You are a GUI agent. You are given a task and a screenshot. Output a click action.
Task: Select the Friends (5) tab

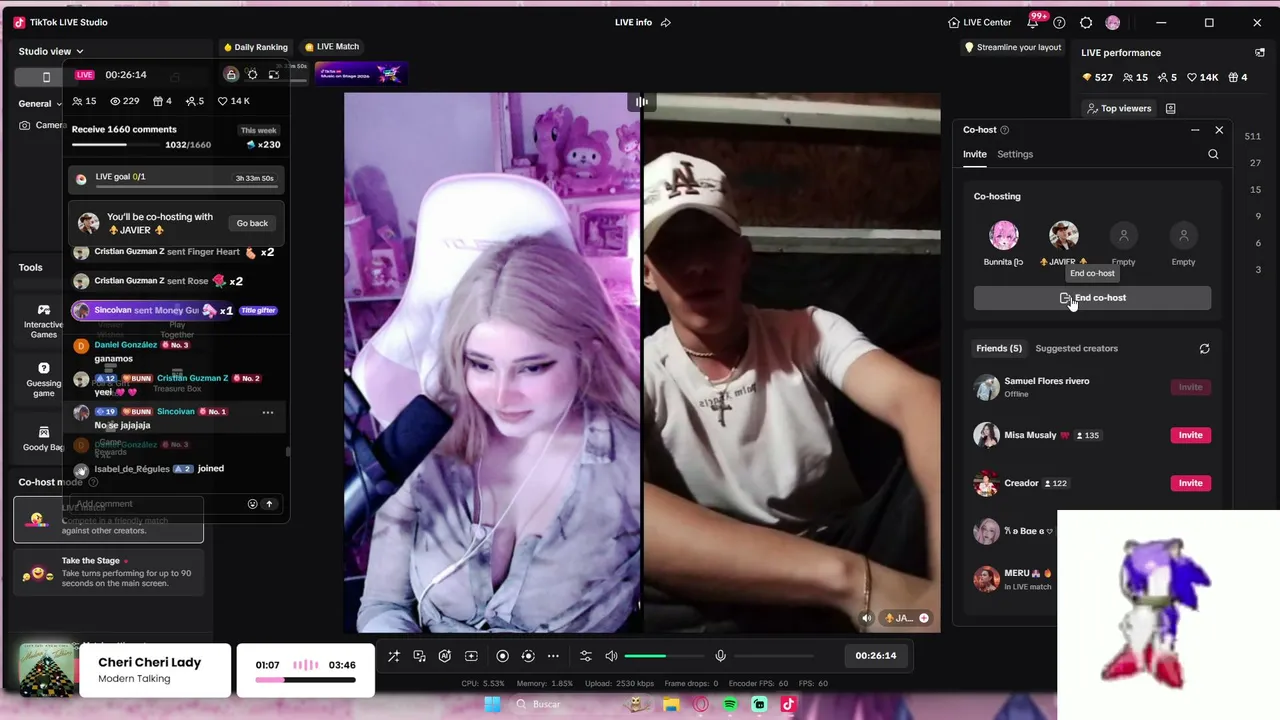(x=999, y=349)
